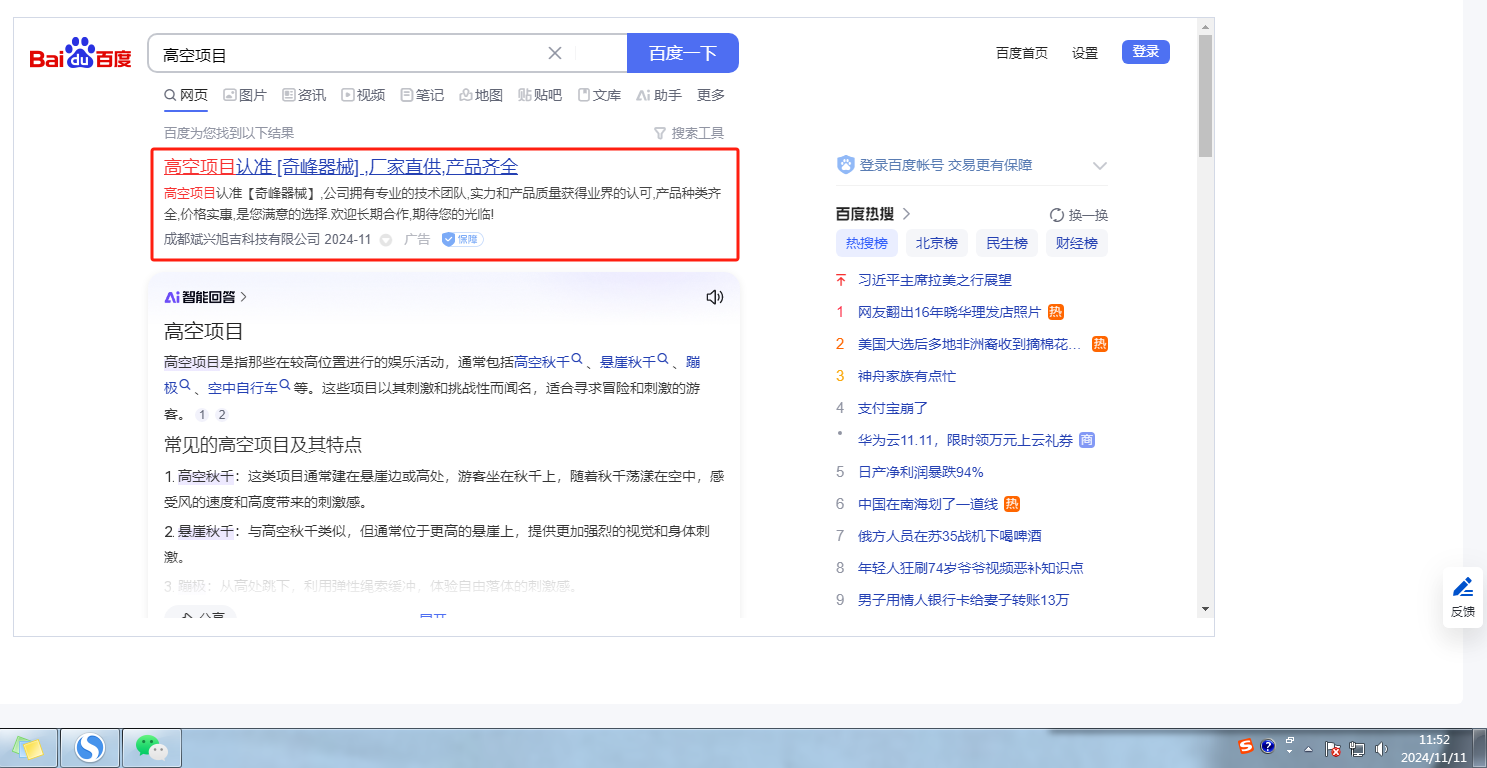Click the Sogou input method tray icon
The image size is (1487, 768).
1246,746
